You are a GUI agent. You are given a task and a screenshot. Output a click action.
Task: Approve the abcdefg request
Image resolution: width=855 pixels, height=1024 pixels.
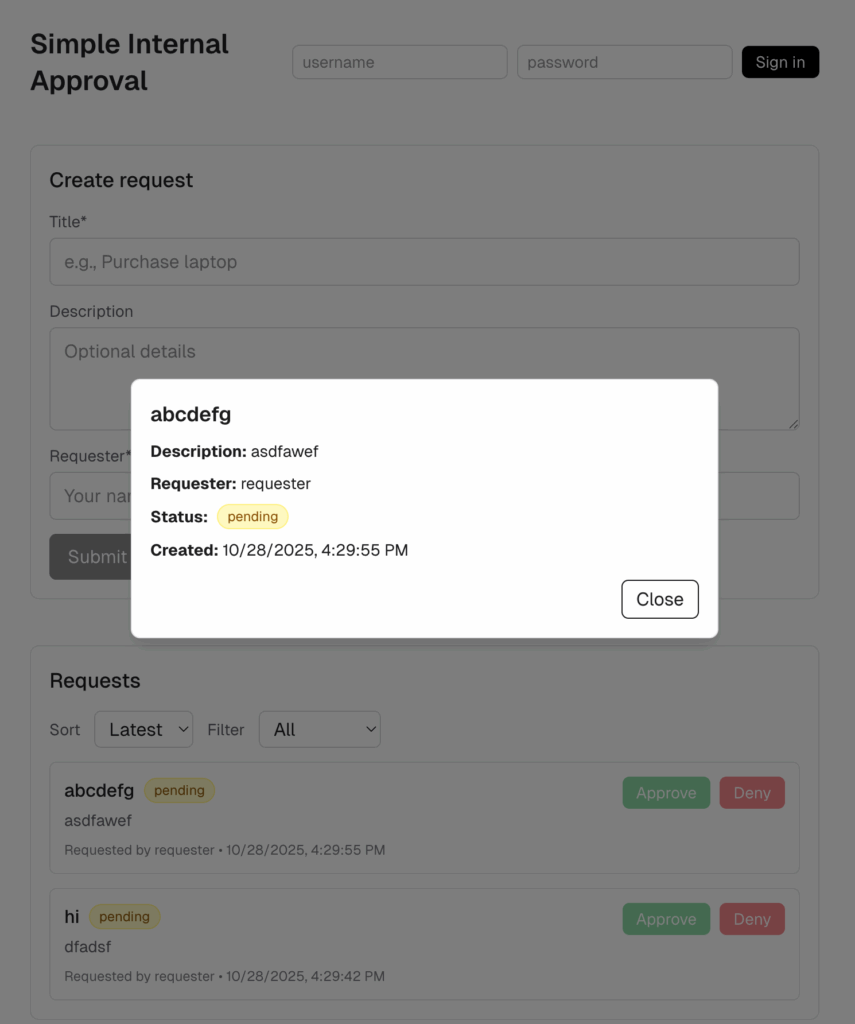[666, 793]
